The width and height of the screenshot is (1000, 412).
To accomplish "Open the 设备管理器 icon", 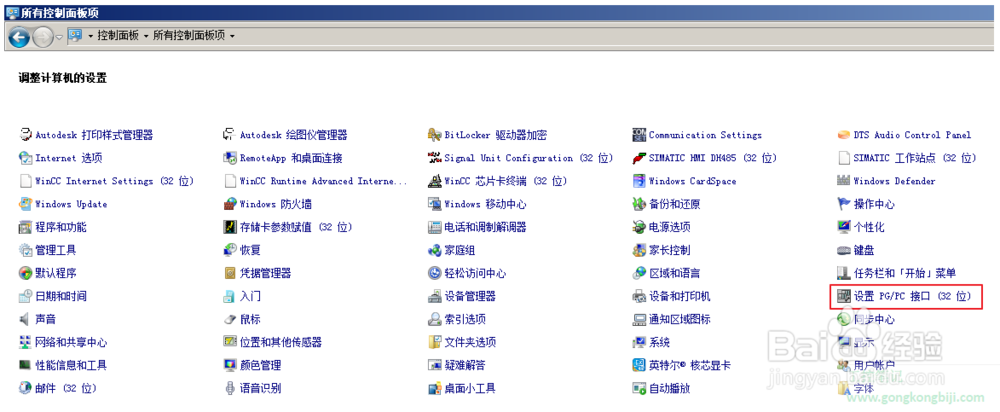I will click(434, 296).
